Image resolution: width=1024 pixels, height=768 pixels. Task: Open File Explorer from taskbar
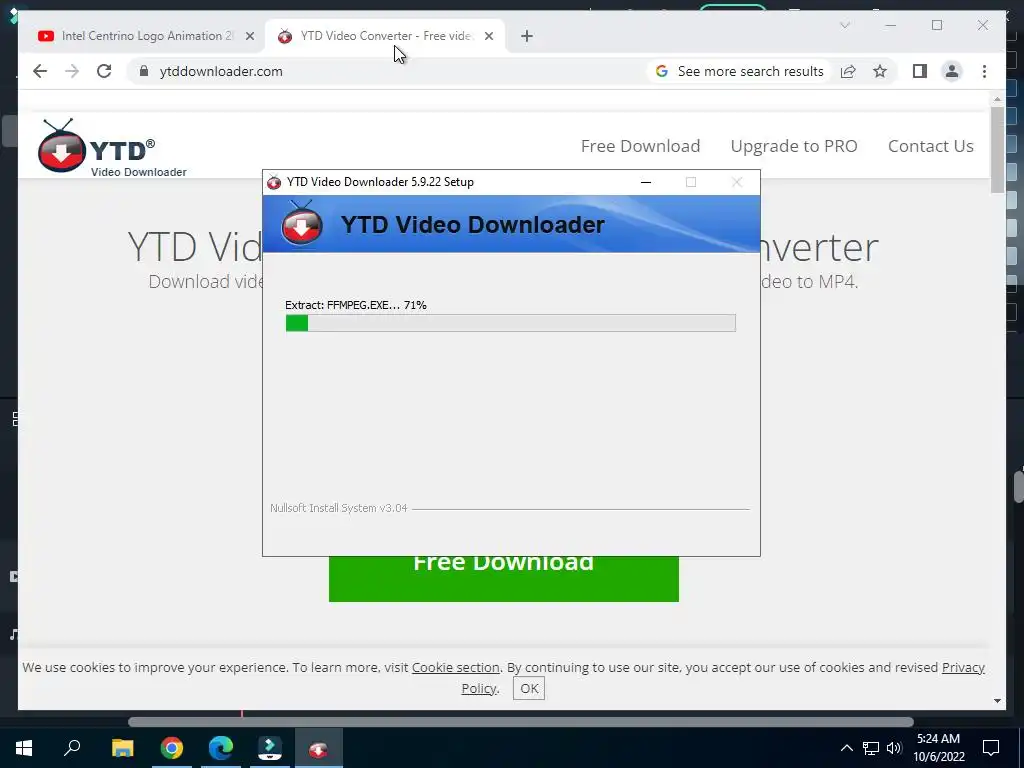click(122, 748)
